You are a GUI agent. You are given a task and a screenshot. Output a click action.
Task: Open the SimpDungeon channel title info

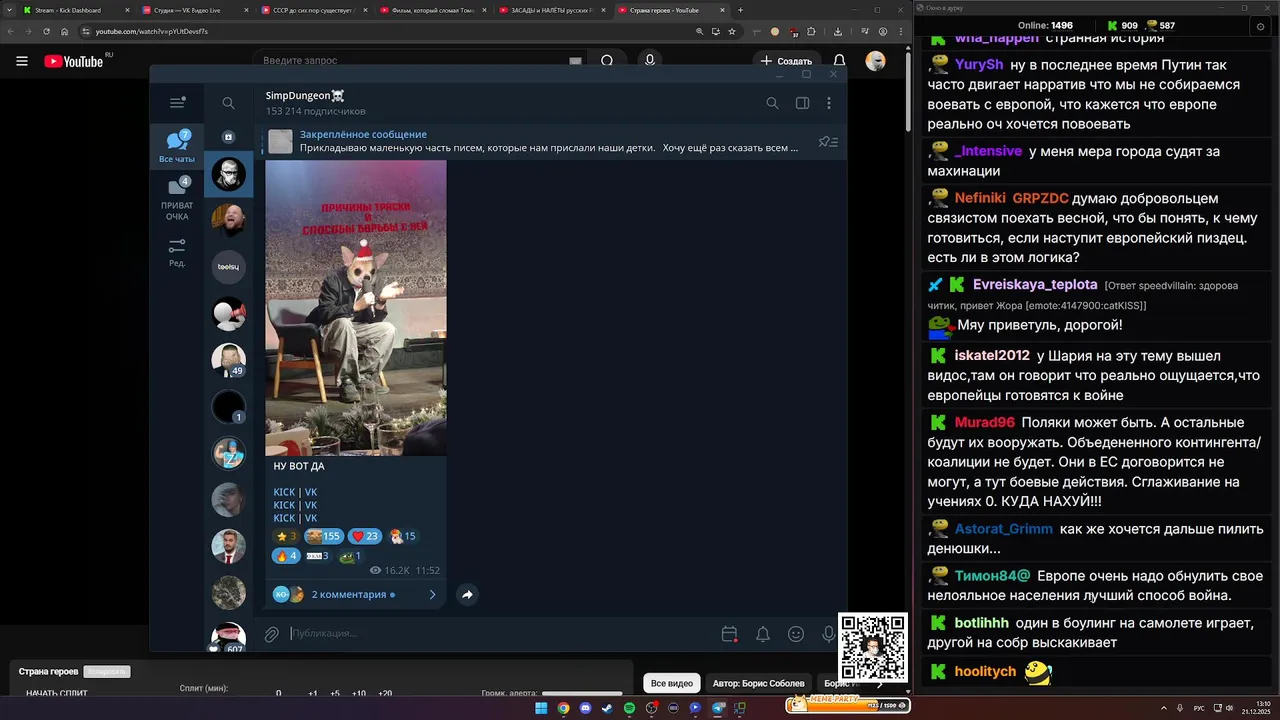click(x=305, y=96)
